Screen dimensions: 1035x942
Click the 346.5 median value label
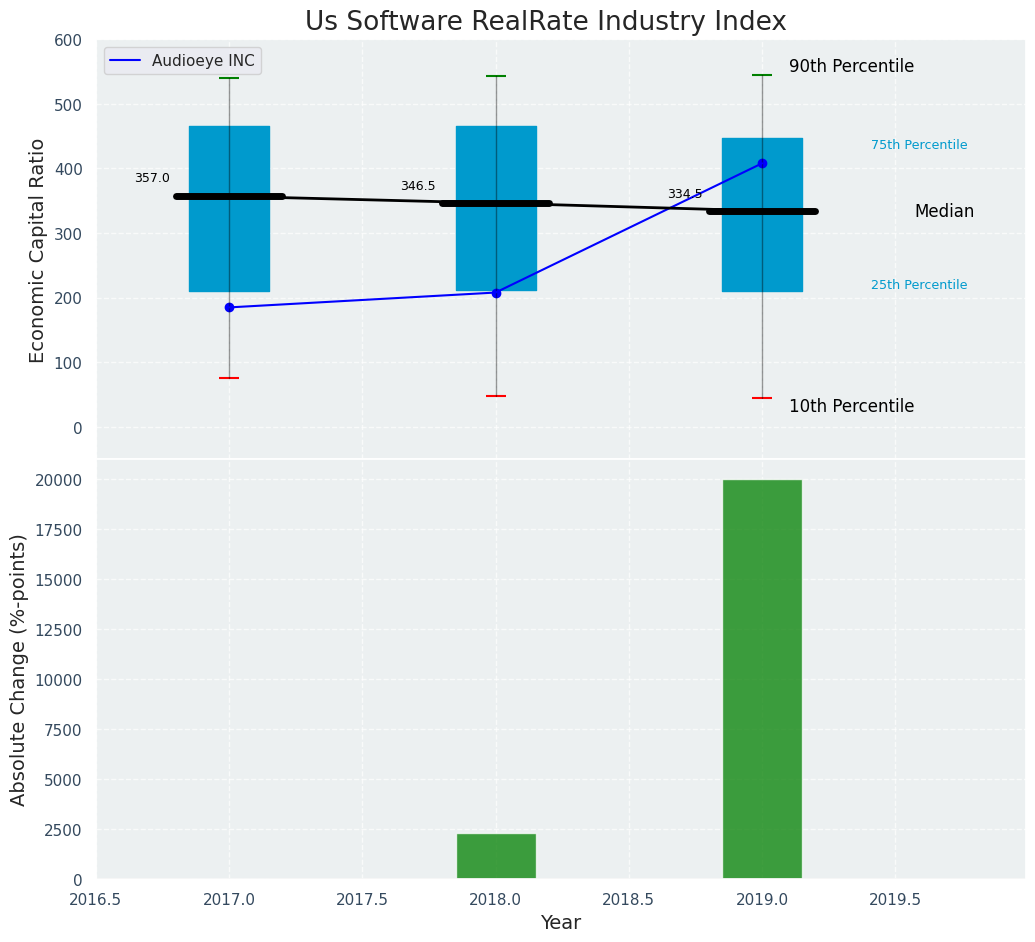pyautogui.click(x=418, y=186)
